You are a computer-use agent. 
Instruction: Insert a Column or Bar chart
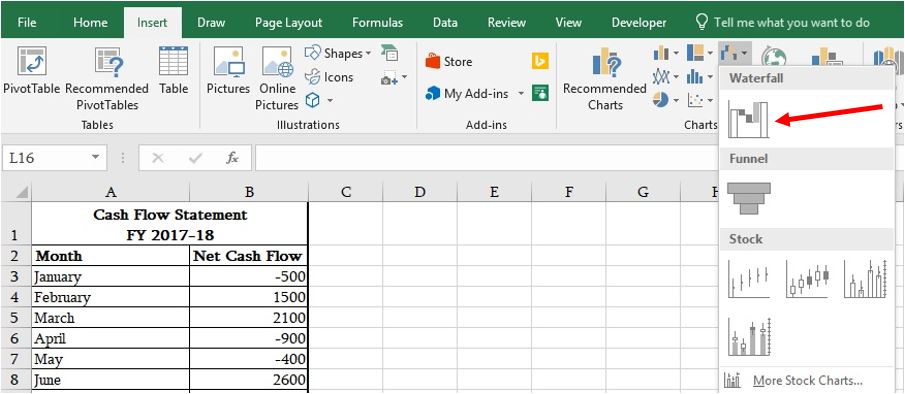pos(661,54)
